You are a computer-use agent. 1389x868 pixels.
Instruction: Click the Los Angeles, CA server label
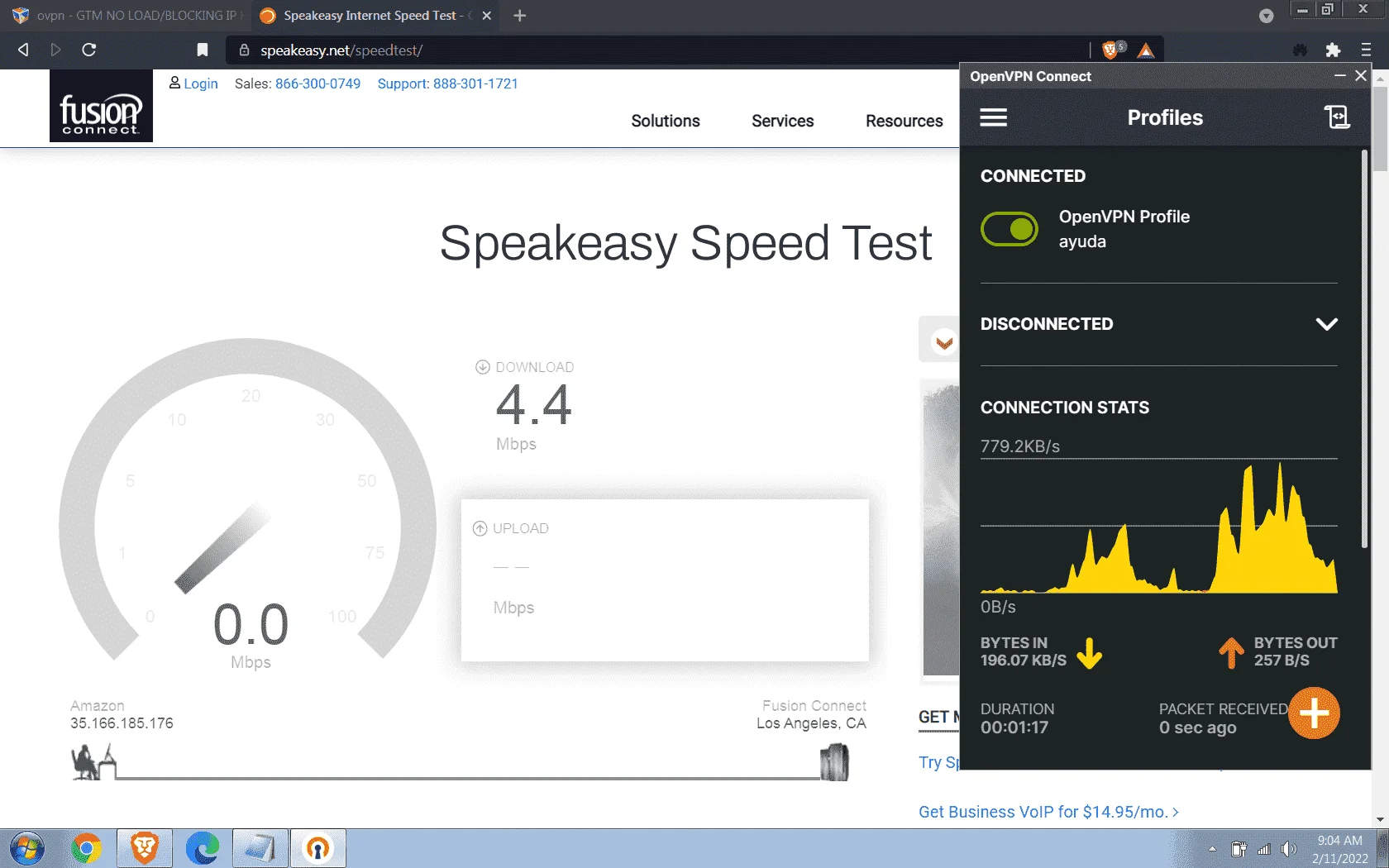811,723
